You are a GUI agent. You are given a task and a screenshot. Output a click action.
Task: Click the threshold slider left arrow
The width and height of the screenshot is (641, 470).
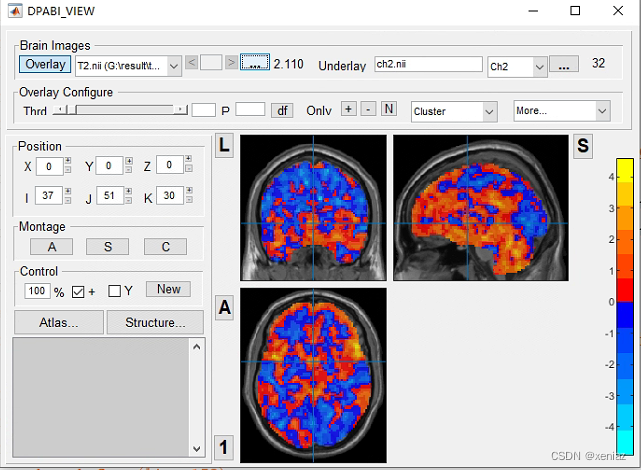click(x=60, y=110)
